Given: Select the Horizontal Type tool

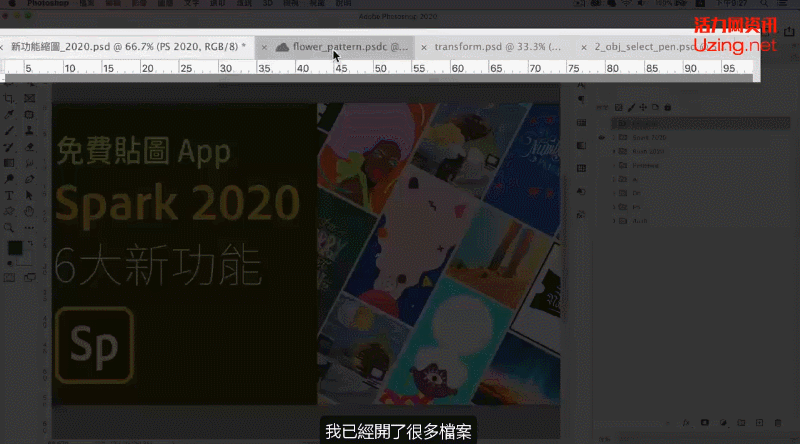Looking at the screenshot, I should pos(9,196).
